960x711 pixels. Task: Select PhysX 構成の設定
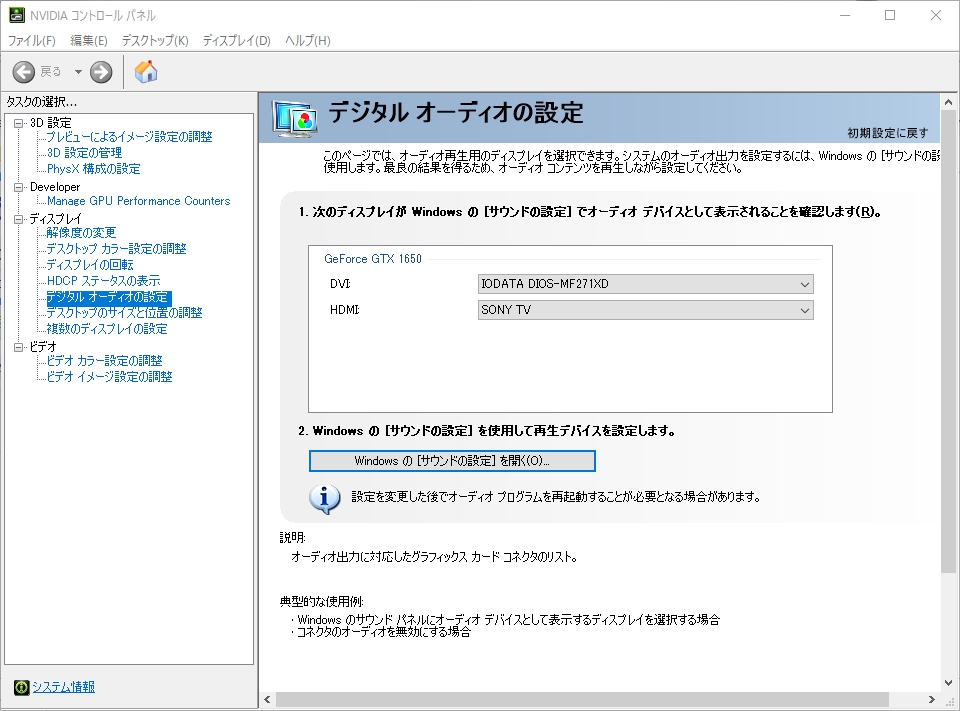[94, 168]
